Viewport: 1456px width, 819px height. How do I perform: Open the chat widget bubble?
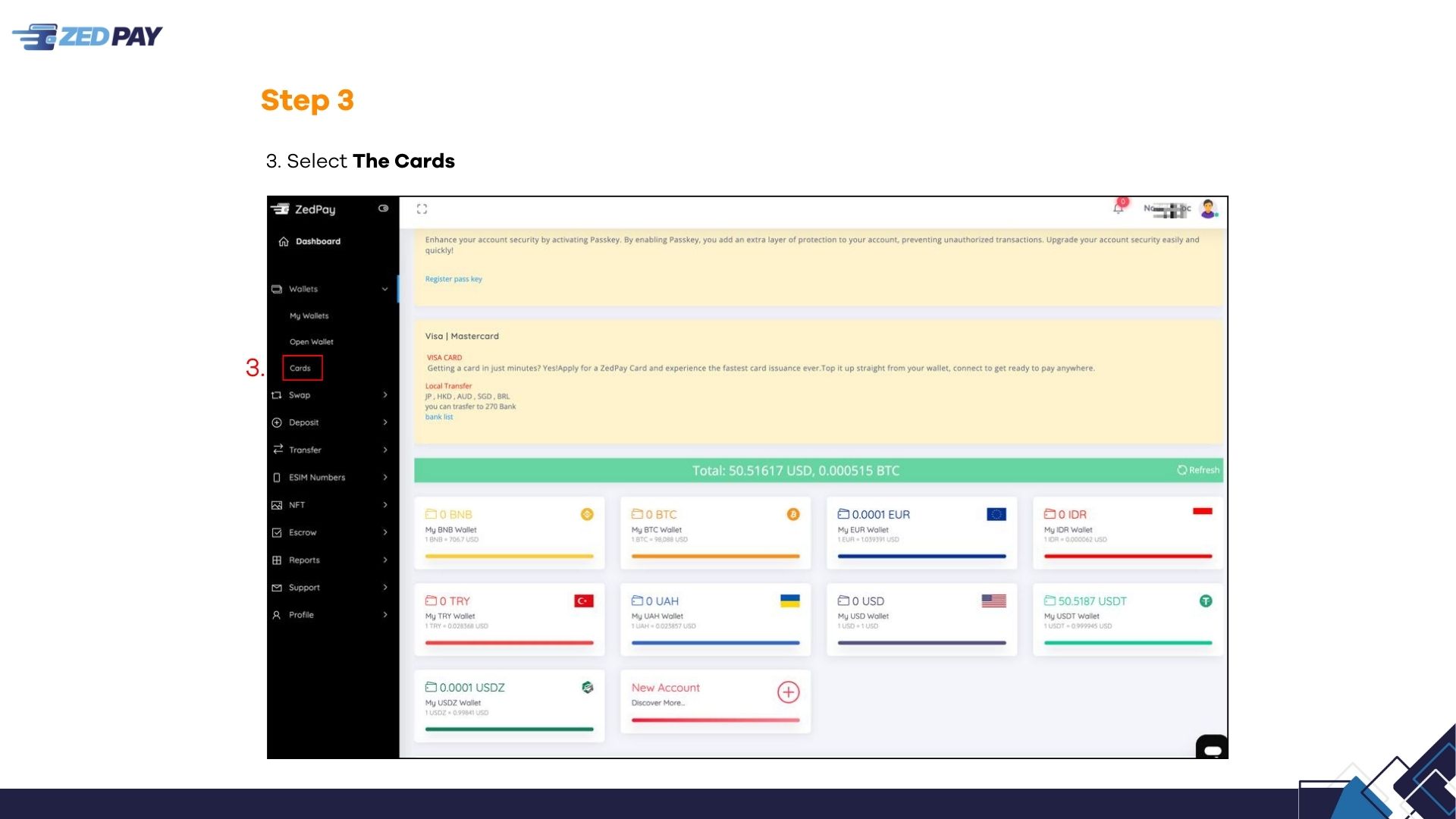click(x=1212, y=747)
